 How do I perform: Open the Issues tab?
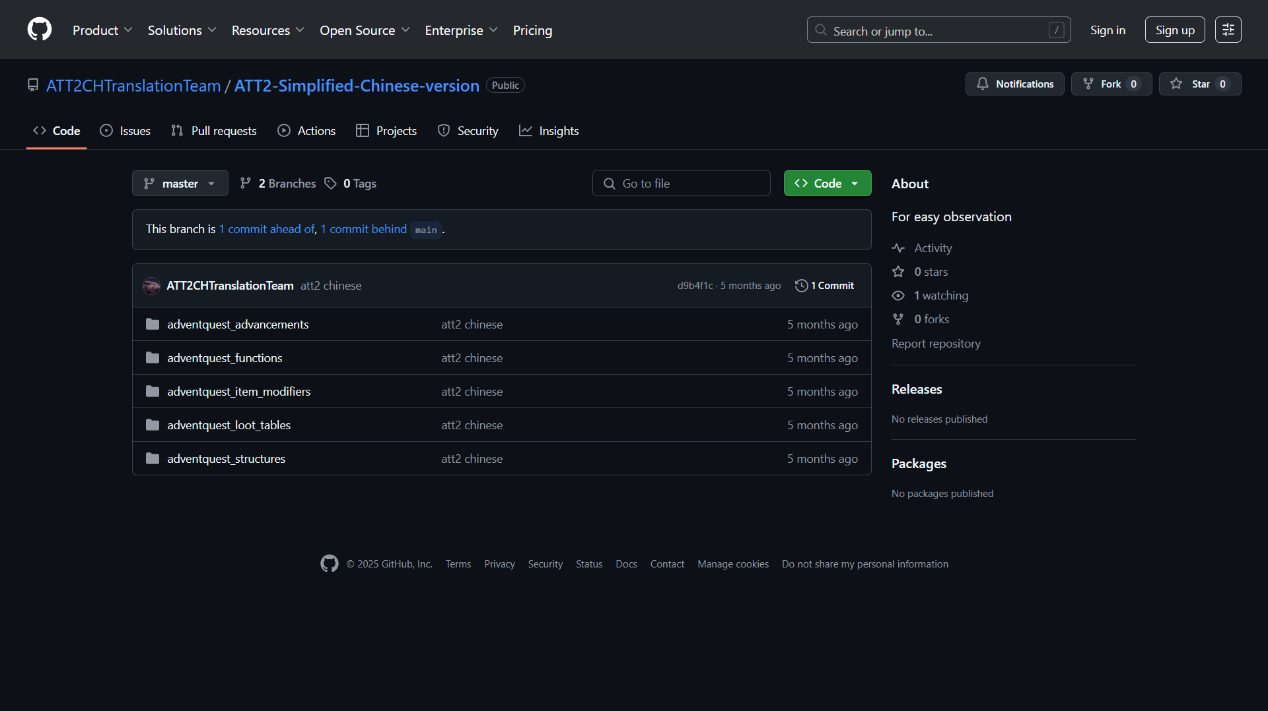tap(125, 131)
